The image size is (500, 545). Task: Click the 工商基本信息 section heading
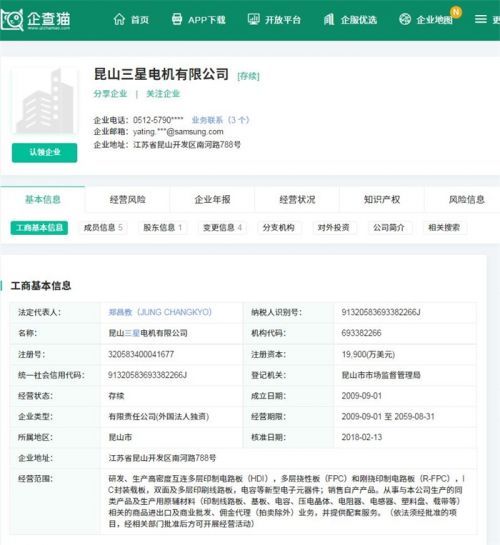pos(41,286)
